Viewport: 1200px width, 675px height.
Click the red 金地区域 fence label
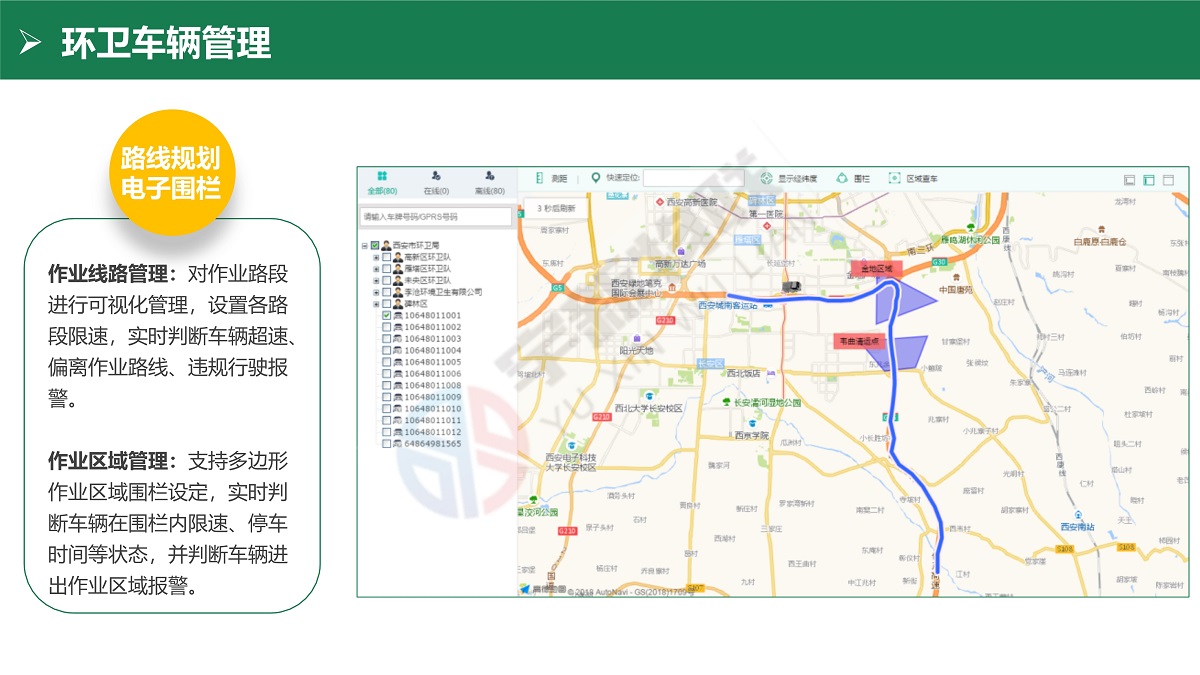876,269
